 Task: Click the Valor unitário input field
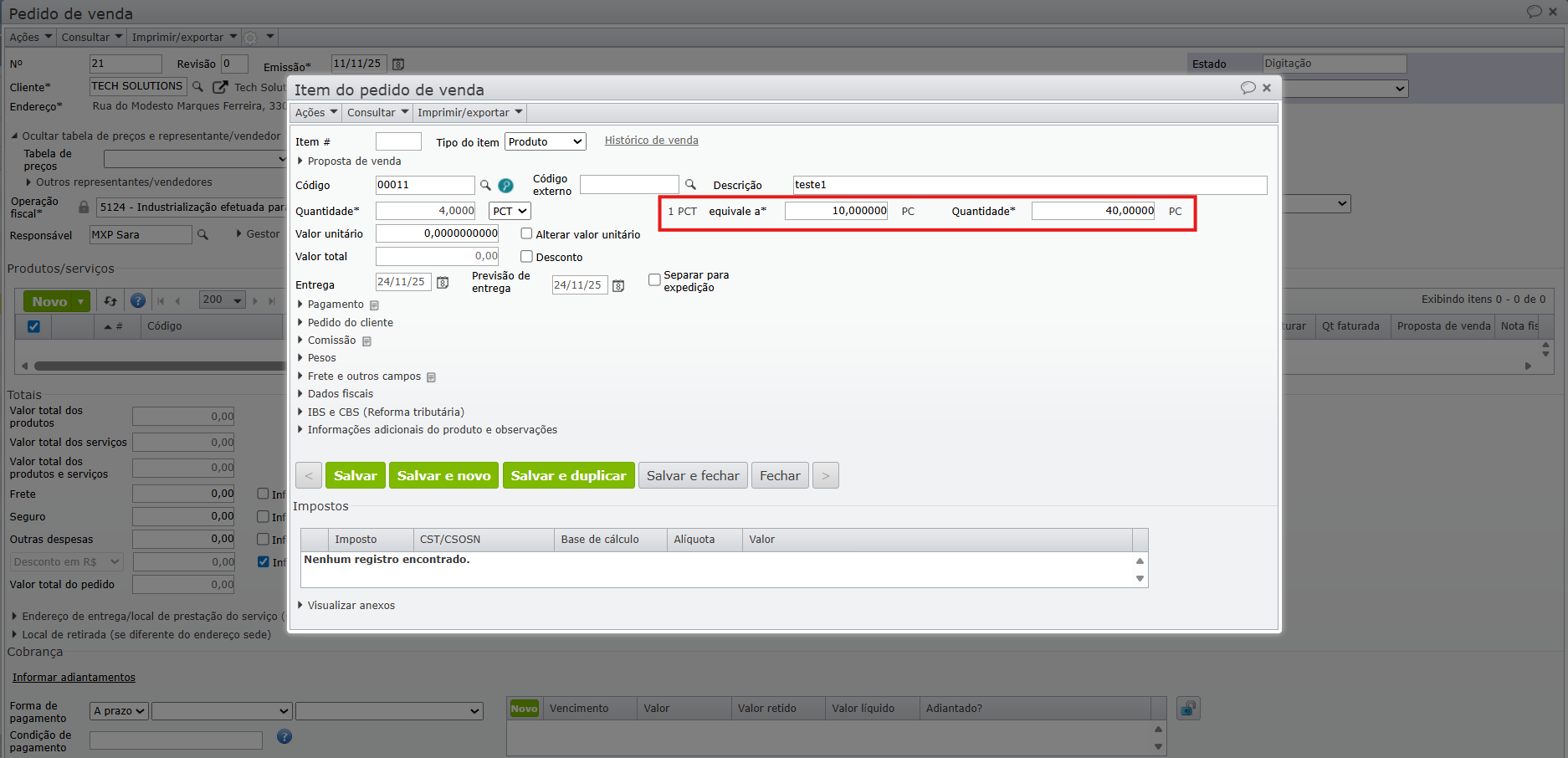[x=437, y=233]
